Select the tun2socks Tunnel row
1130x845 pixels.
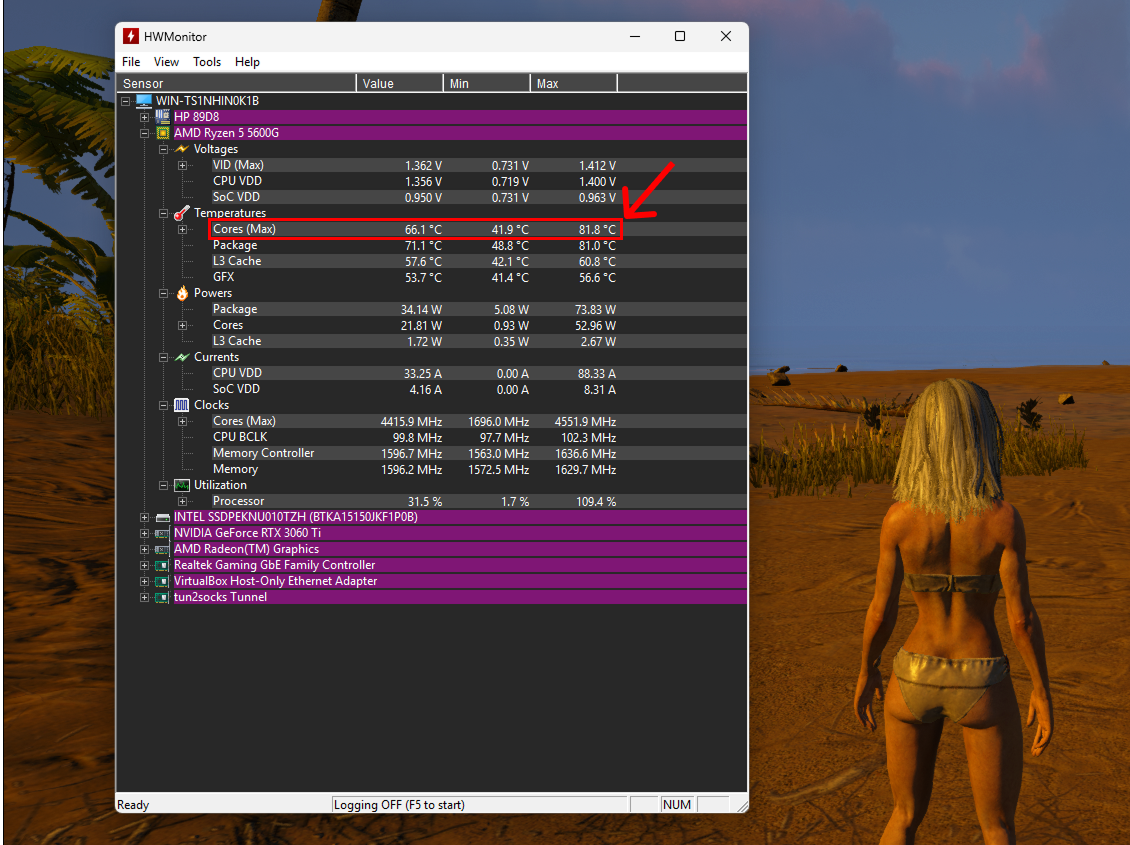(x=460, y=597)
